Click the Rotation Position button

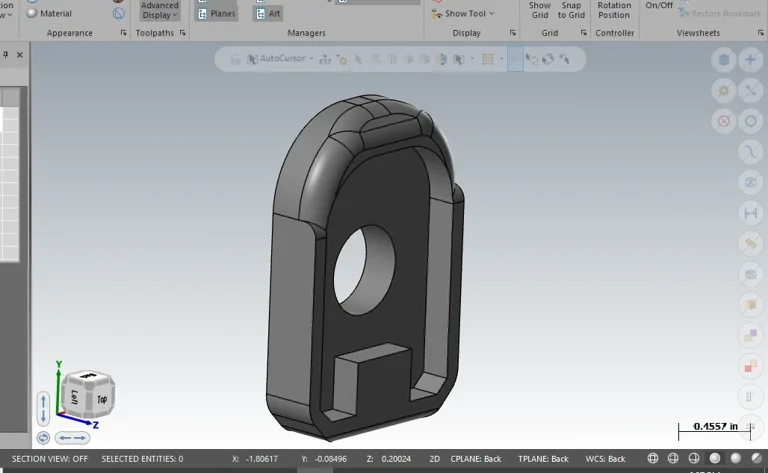click(x=614, y=10)
